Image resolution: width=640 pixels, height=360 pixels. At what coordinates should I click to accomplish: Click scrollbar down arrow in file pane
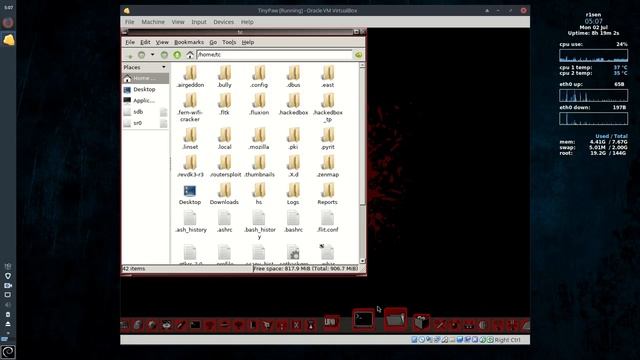(362, 261)
